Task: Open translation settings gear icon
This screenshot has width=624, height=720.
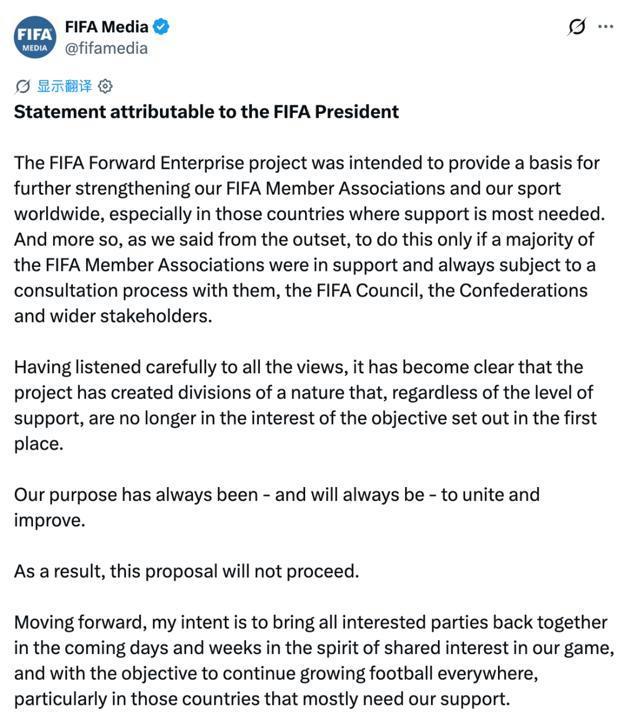Action: [x=105, y=86]
